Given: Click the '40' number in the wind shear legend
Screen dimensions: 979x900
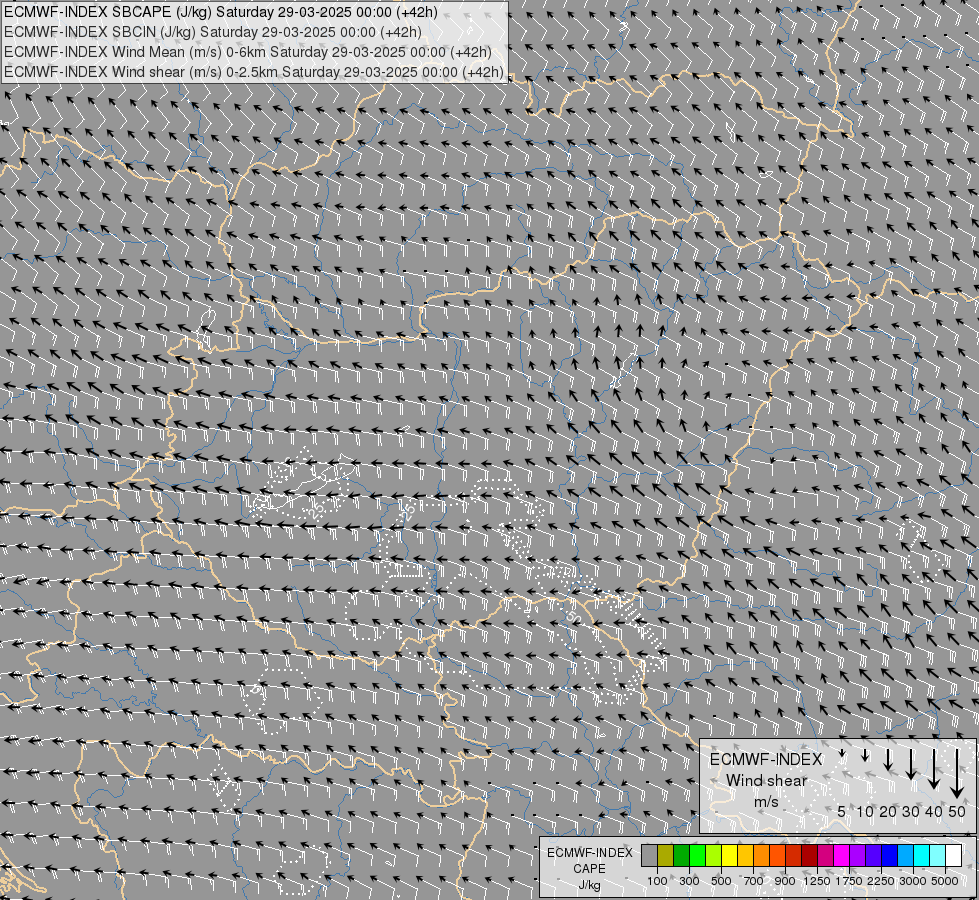Looking at the screenshot, I should 933,811.
